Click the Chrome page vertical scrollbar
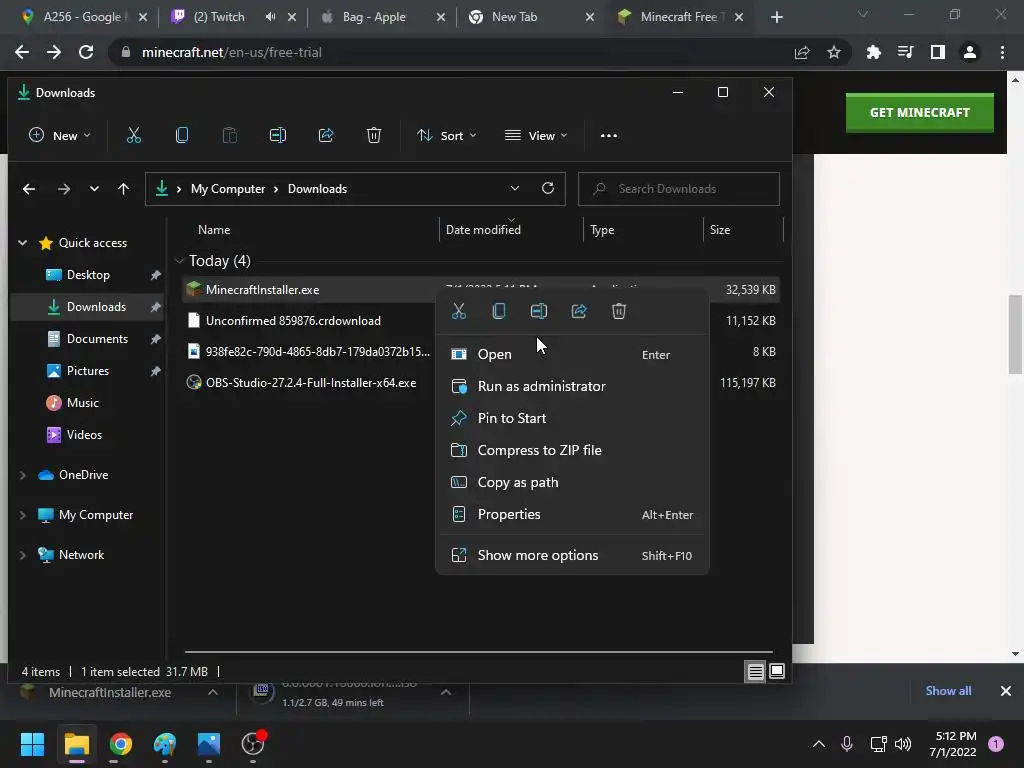 coord(1015,334)
